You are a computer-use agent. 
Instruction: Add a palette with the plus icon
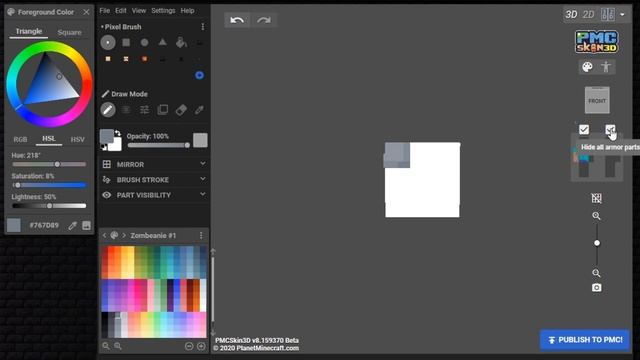click(201, 346)
